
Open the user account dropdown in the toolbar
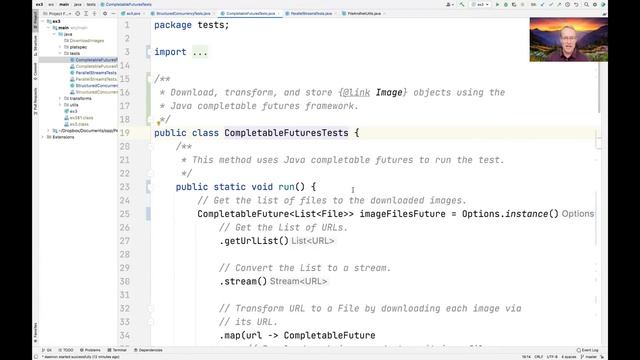click(x=450, y=4)
